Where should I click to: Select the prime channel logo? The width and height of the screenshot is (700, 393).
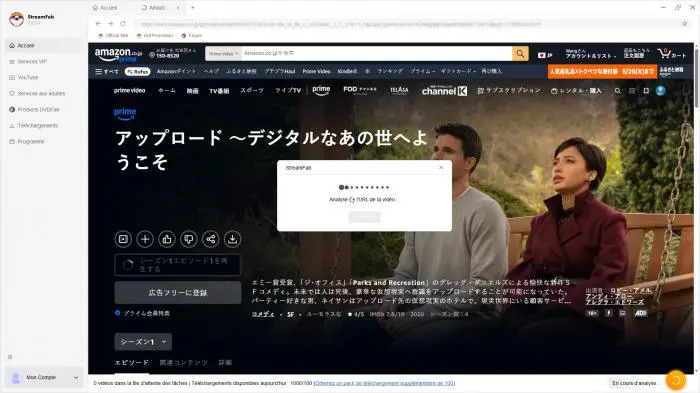coord(321,90)
